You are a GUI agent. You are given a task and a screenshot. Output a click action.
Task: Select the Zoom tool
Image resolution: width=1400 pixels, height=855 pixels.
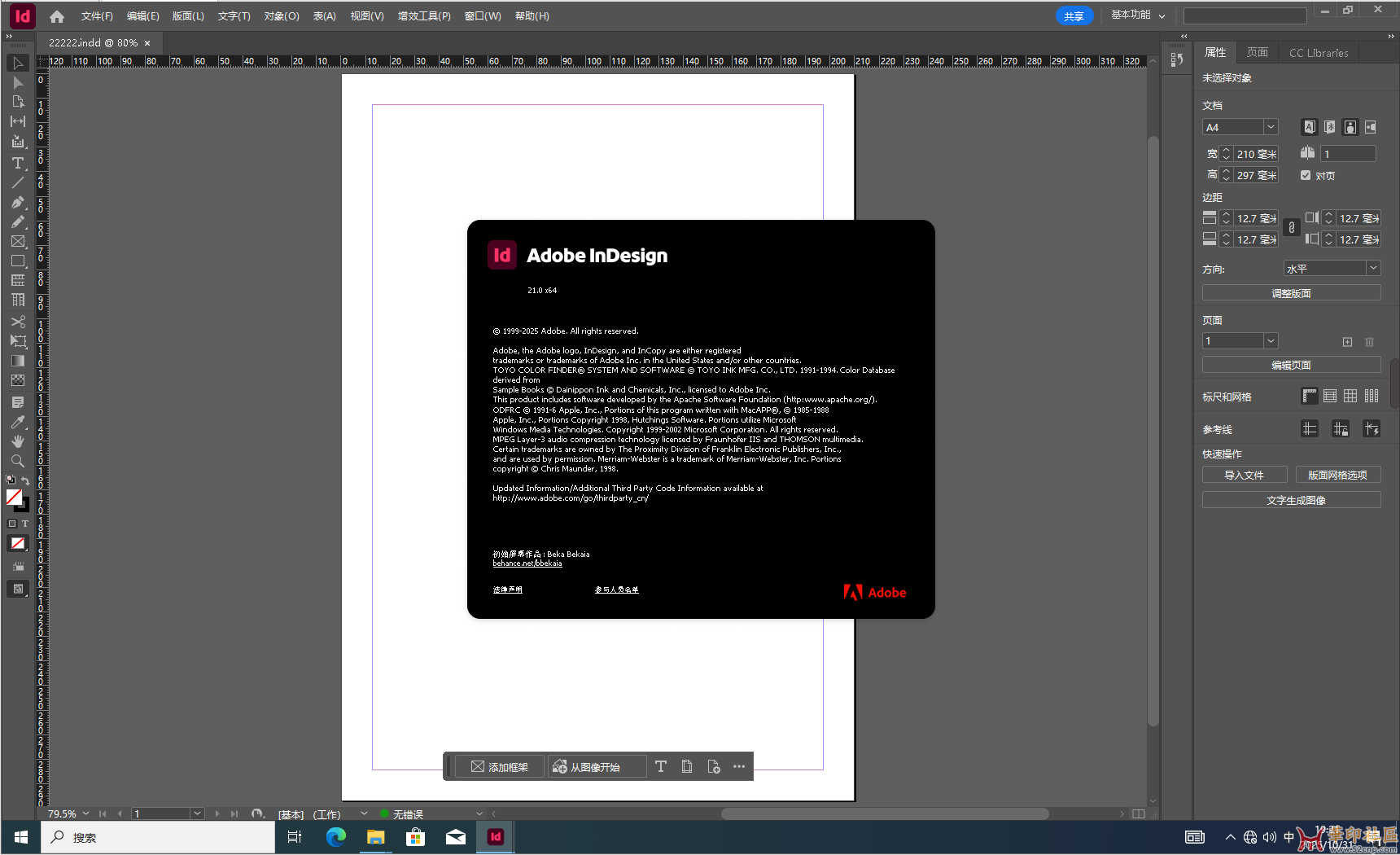[x=18, y=460]
